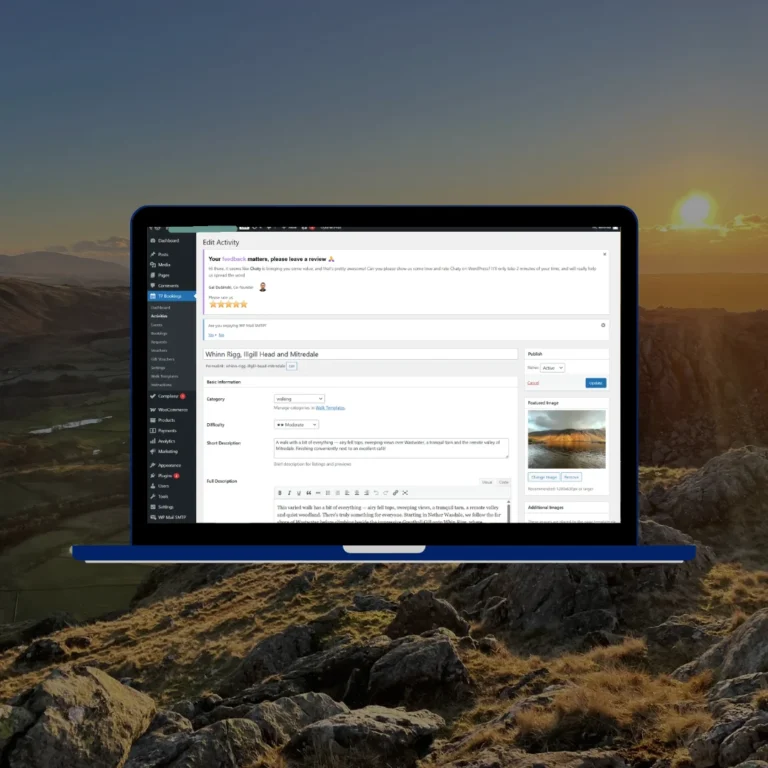Open Appearance in the sidebar
Screen dimensions: 768x768
[171, 465]
